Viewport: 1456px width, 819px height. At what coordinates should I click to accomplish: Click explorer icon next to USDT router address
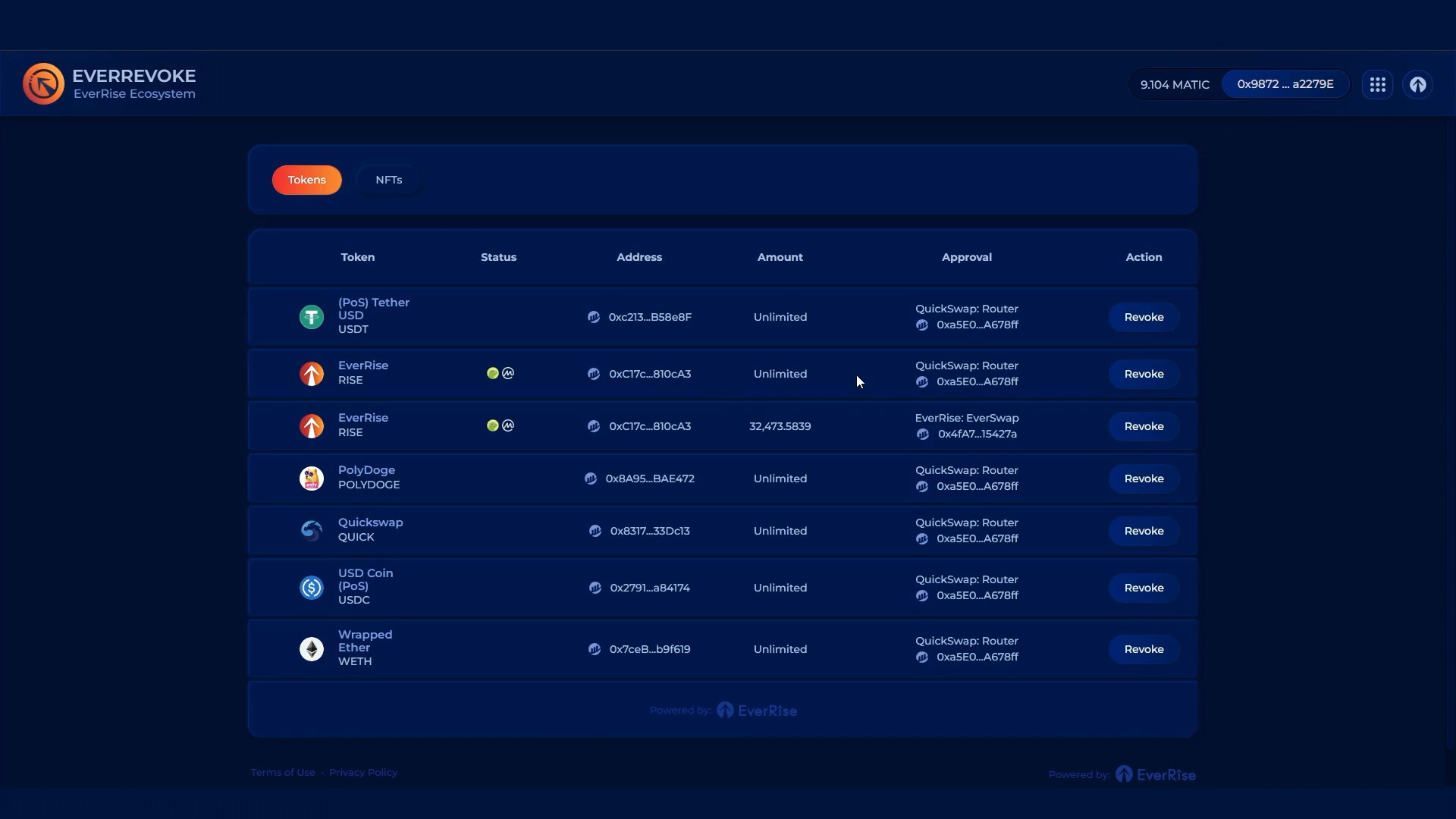[x=922, y=325]
